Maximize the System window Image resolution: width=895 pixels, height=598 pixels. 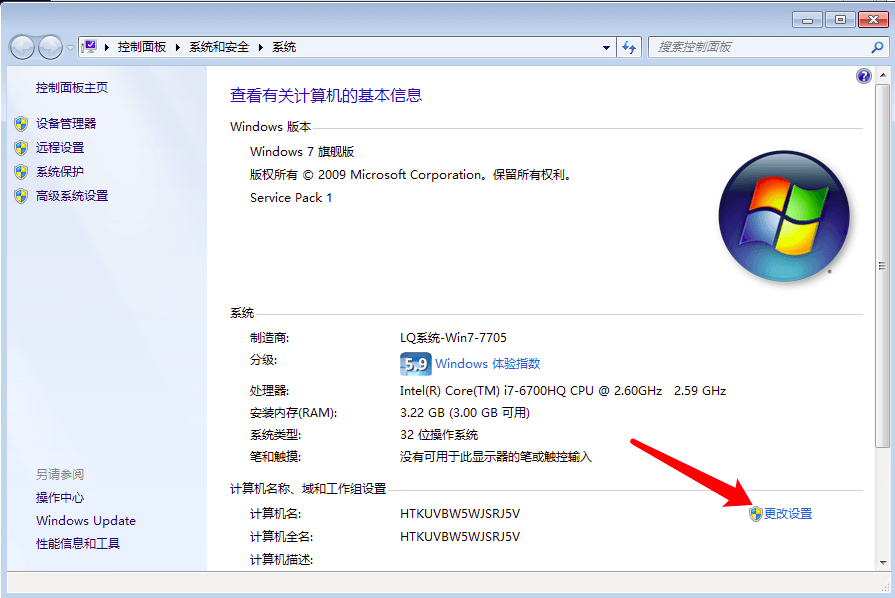pyautogui.click(x=840, y=20)
